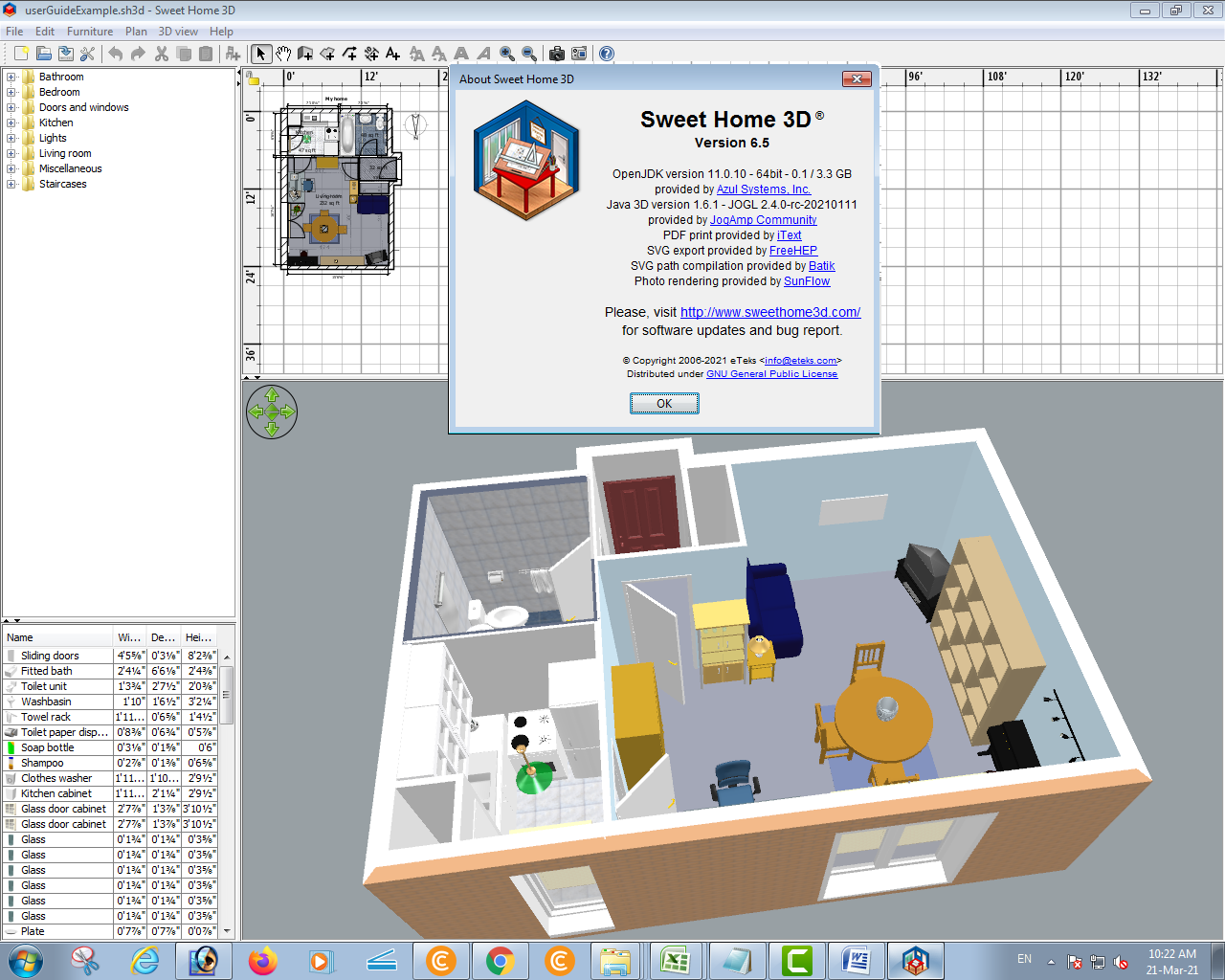Screen dimensions: 1225x980
Task: Expand the Living room catalog category
Action: click(11, 153)
